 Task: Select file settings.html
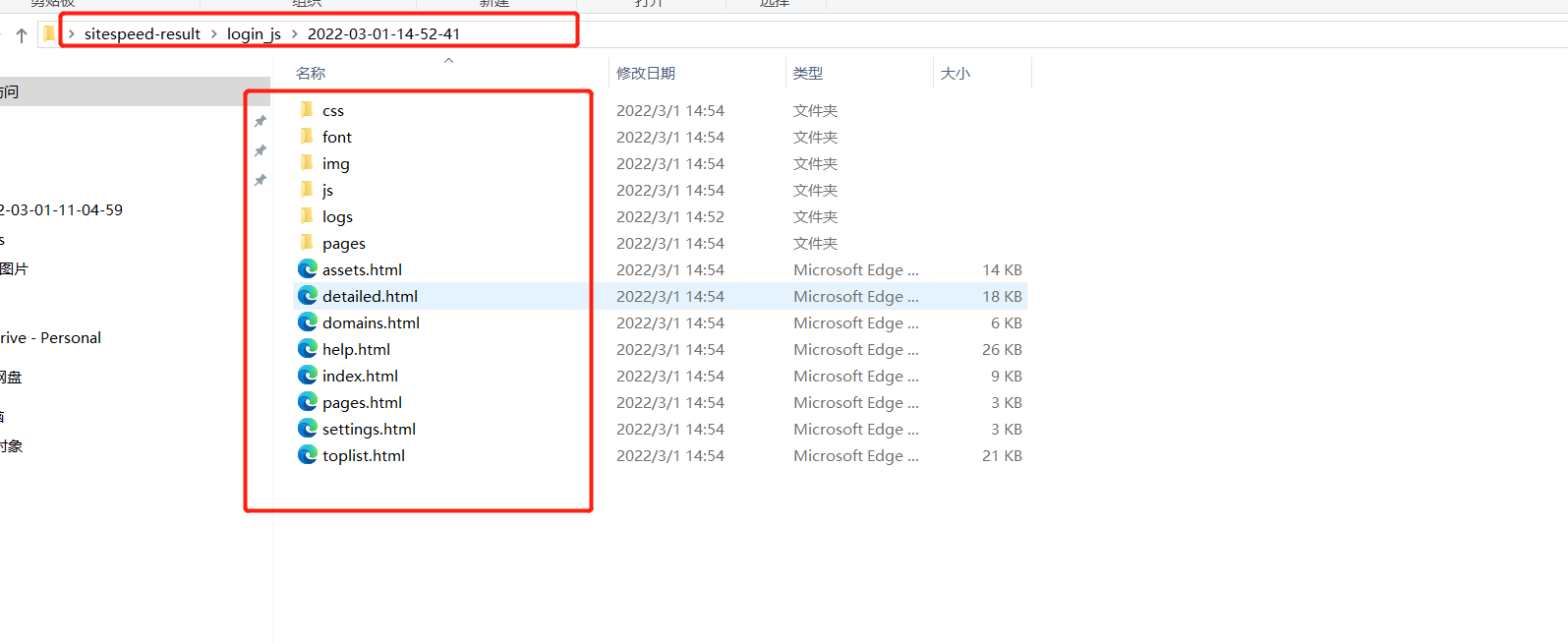[x=369, y=429]
